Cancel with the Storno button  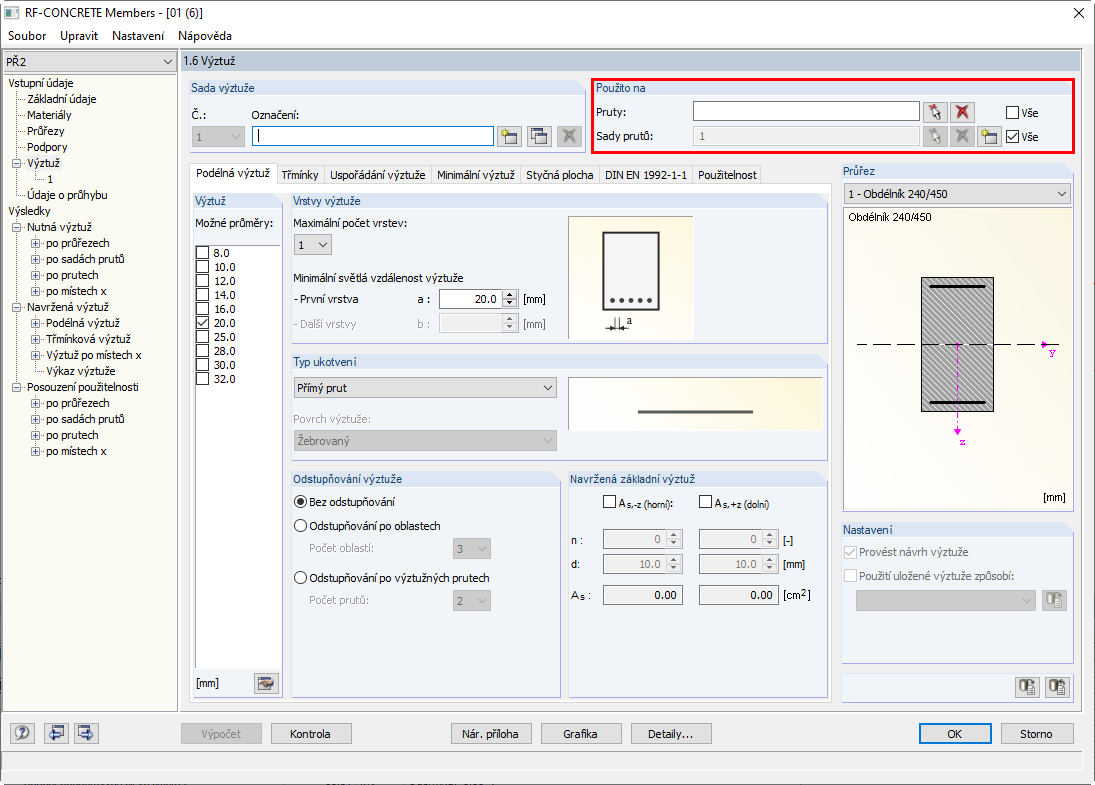[x=1036, y=733]
